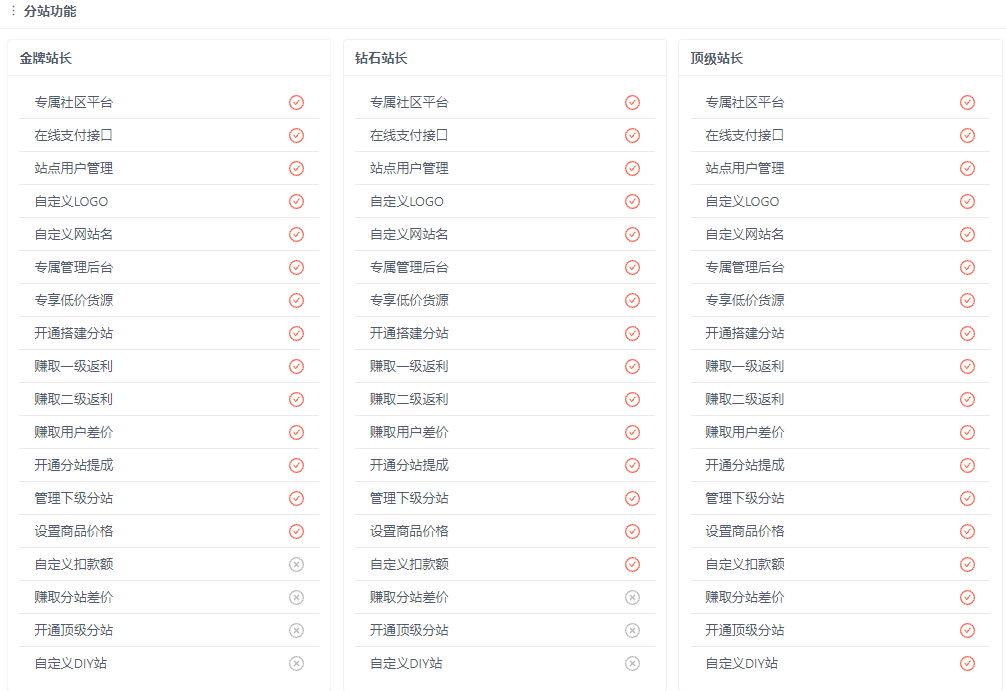The width and height of the screenshot is (1006, 691).
Task: Click 设置商品价格 text under 顶级站长
Action: tap(745, 531)
